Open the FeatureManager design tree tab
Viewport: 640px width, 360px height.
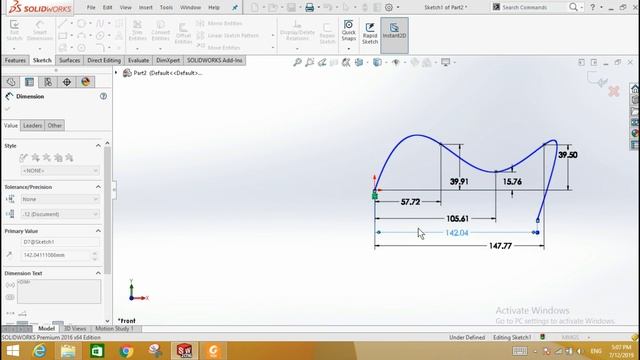click(x=11, y=82)
